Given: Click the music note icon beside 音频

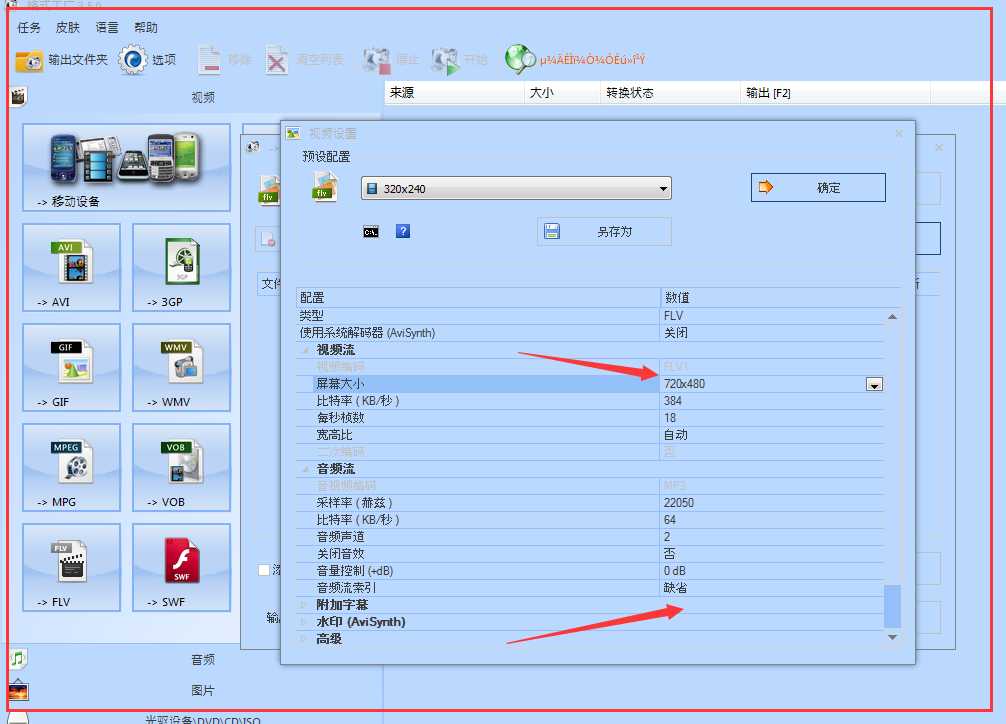Looking at the screenshot, I should [18, 659].
